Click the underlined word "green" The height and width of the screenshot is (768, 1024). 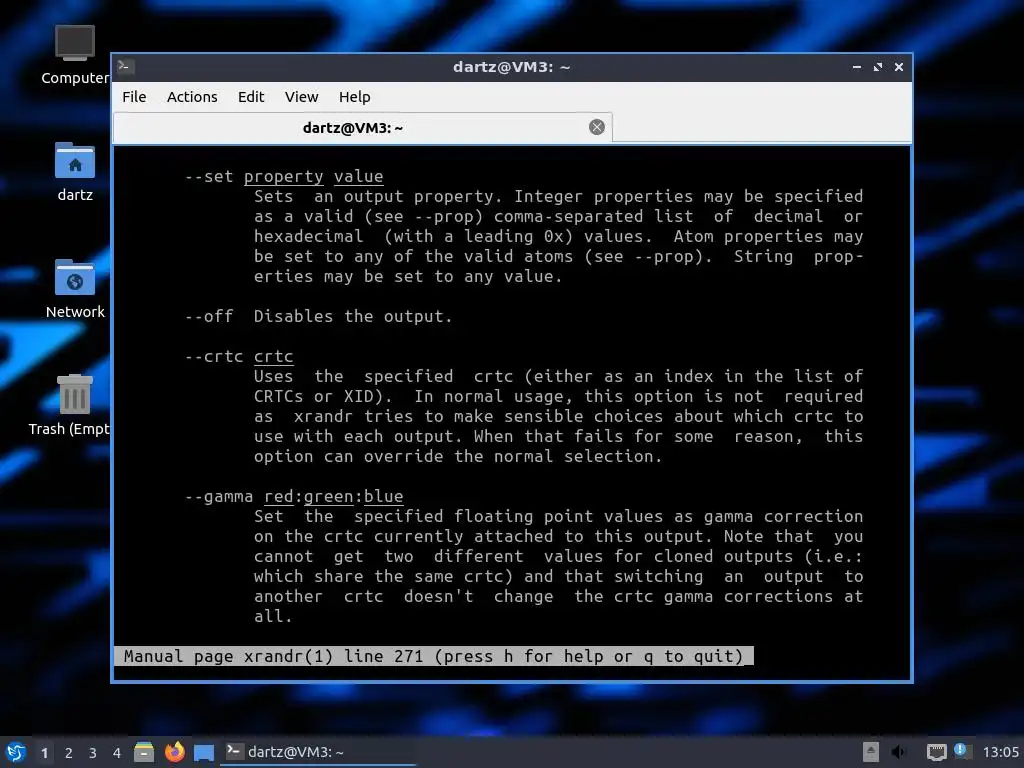328,496
